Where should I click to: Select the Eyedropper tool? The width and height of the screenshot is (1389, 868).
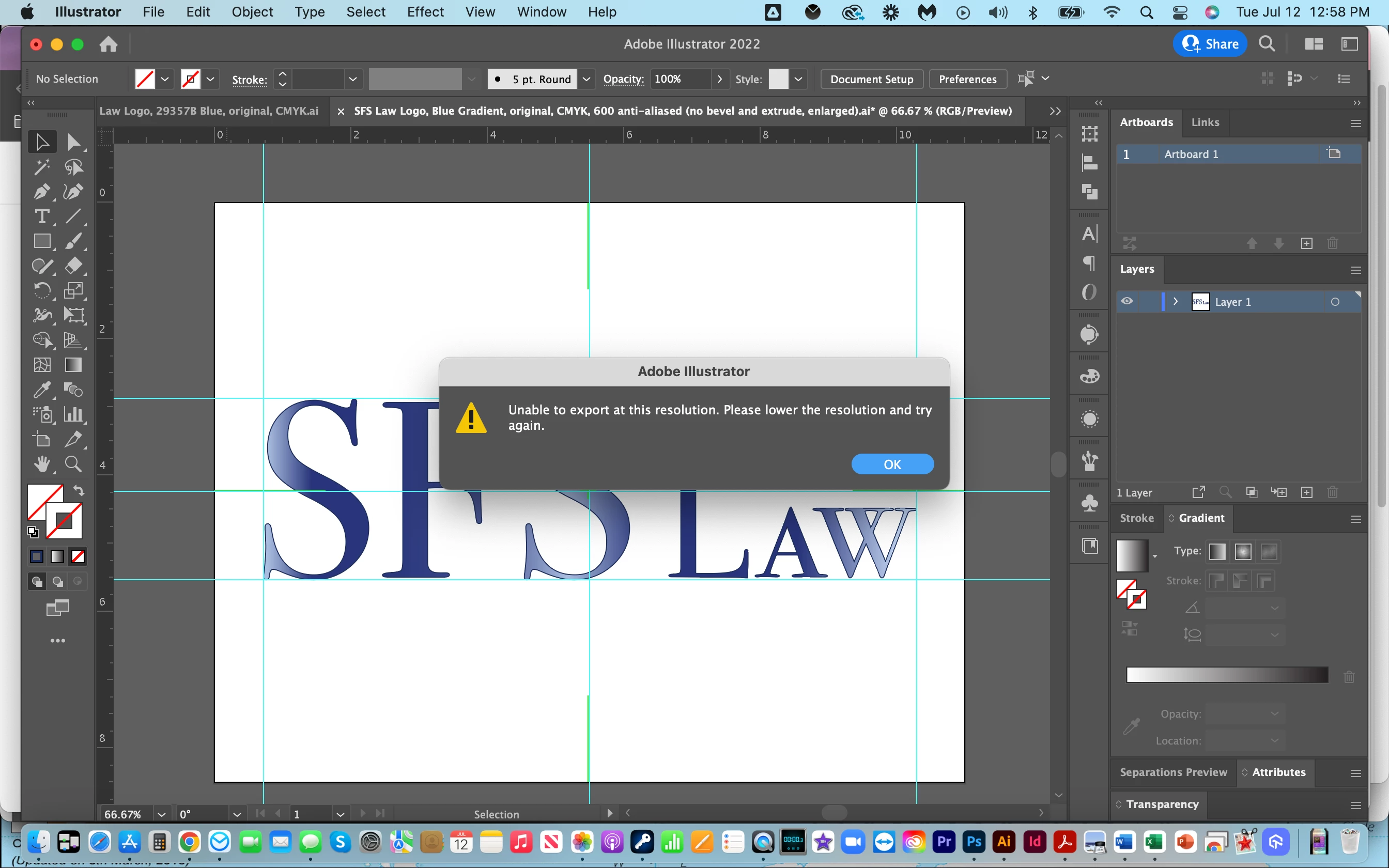(41, 391)
